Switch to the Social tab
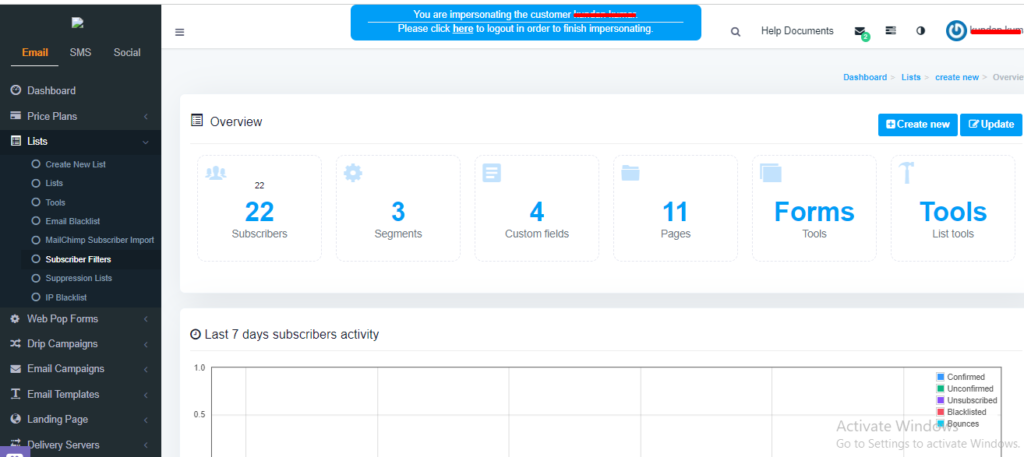 (126, 52)
